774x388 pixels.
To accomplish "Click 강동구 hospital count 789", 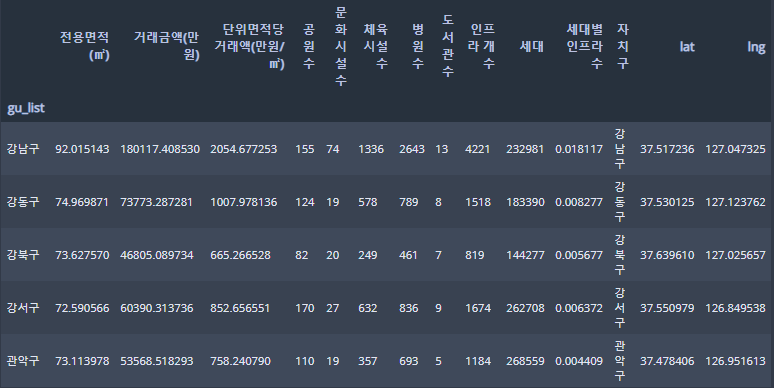I will [x=409, y=202].
